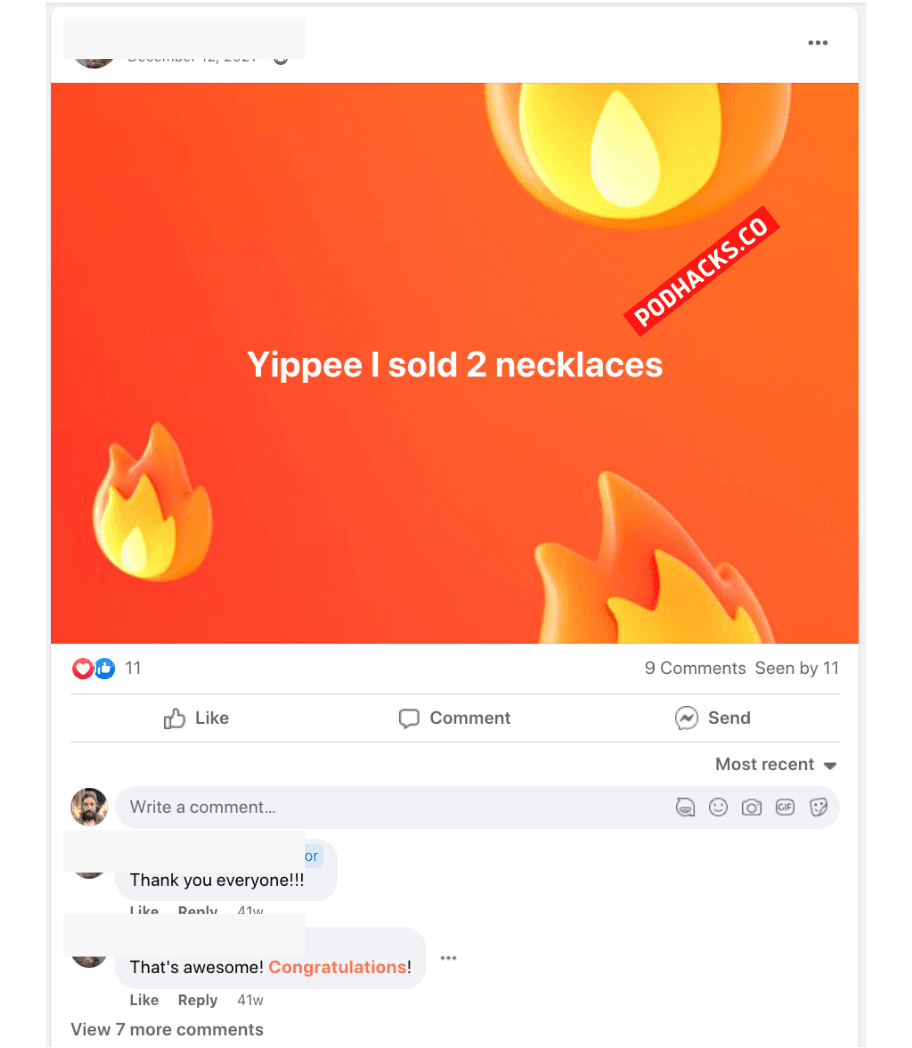Image resolution: width=912 pixels, height=1048 pixels.
Task: Click the Messenger Send icon
Action: click(x=686, y=718)
